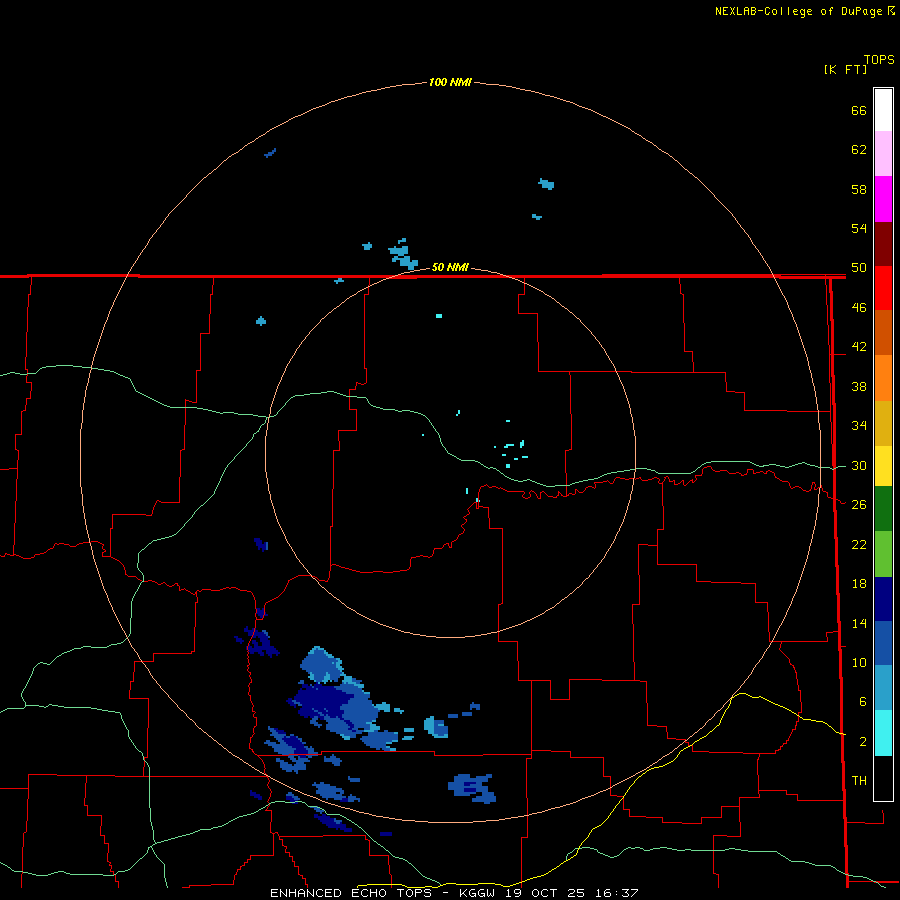Click the "38" legend value
900x900 pixels.
click(859, 387)
